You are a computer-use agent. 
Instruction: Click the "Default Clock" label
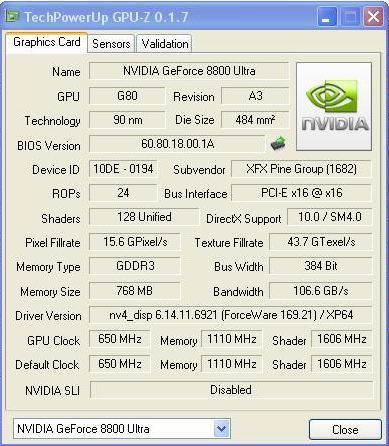pos(47,365)
